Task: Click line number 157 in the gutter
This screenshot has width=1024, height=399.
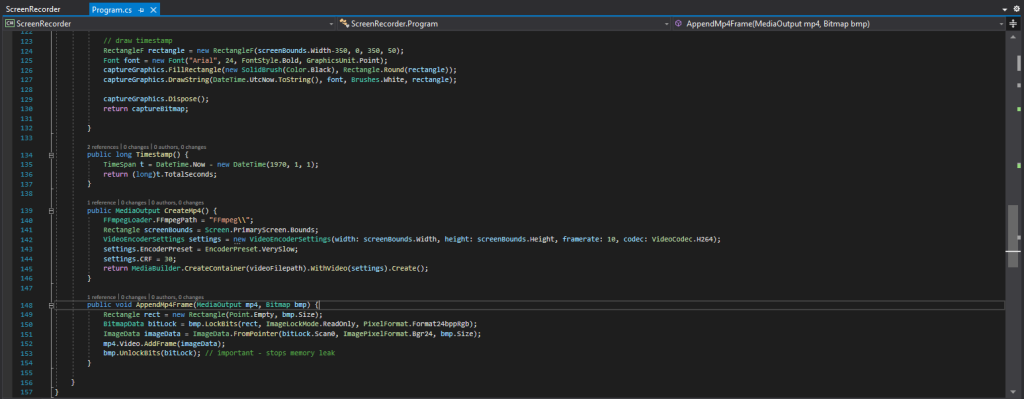Action: click(x=26, y=392)
